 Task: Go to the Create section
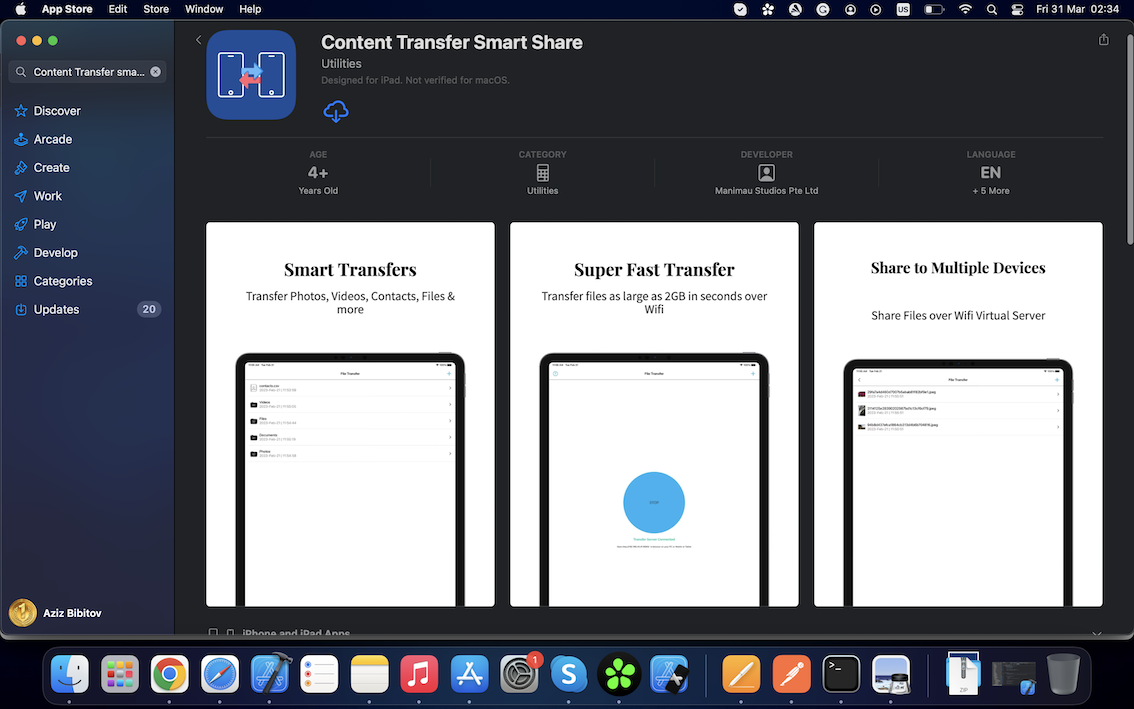click(51, 167)
